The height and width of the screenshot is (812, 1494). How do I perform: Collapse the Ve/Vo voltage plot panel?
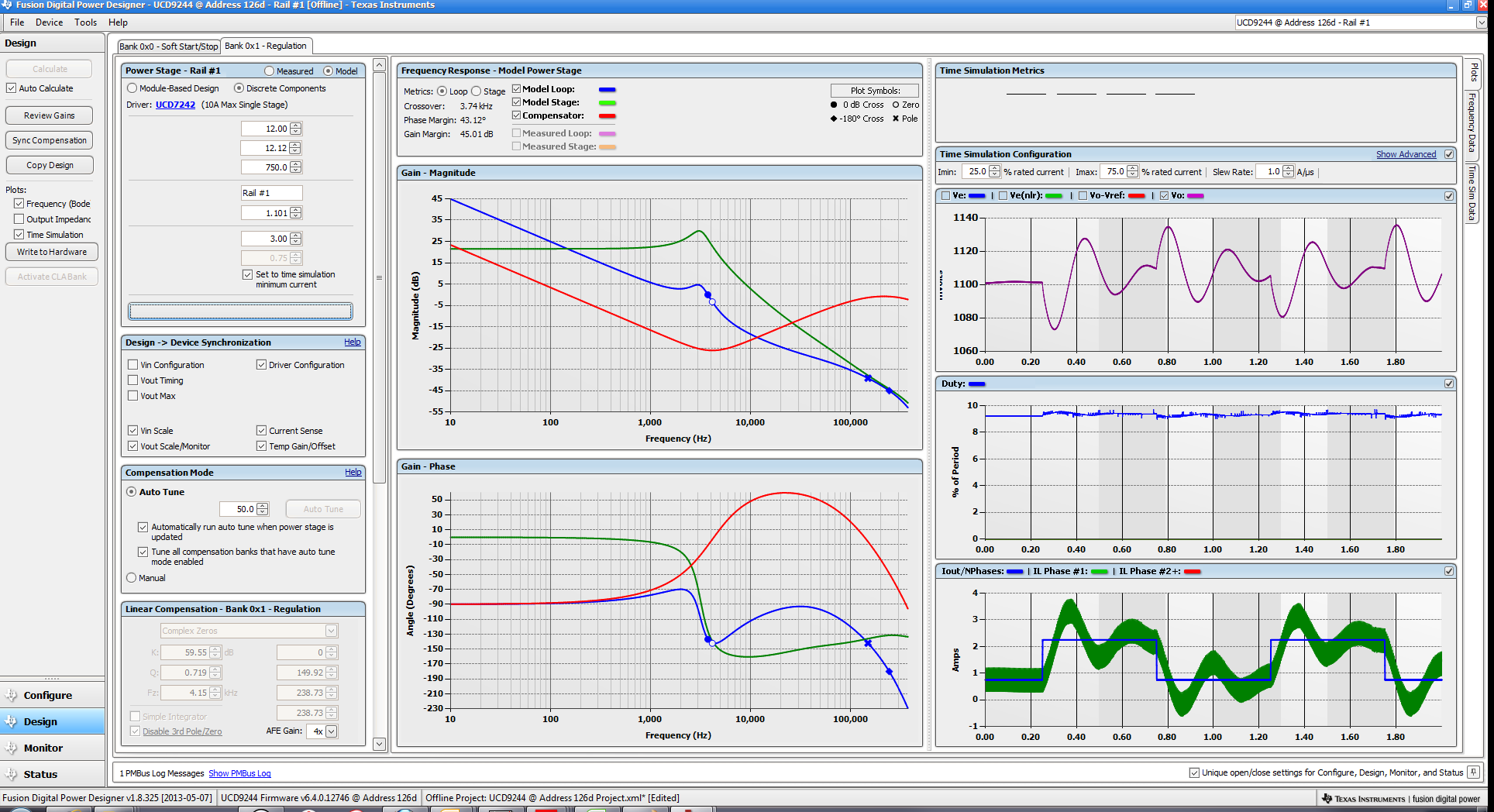1448,196
